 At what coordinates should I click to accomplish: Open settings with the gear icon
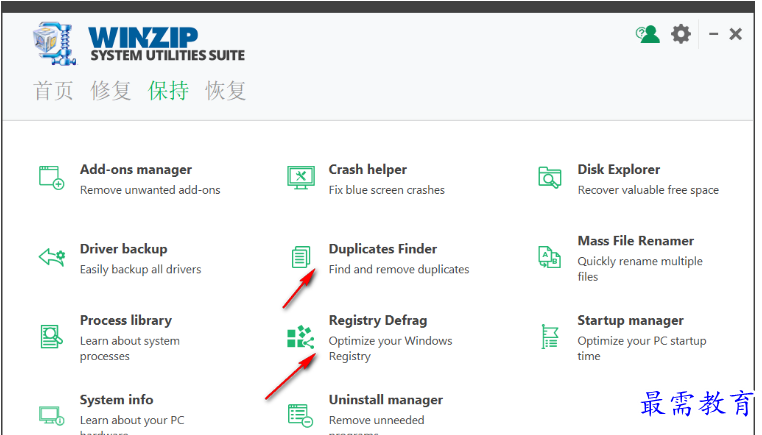681,34
